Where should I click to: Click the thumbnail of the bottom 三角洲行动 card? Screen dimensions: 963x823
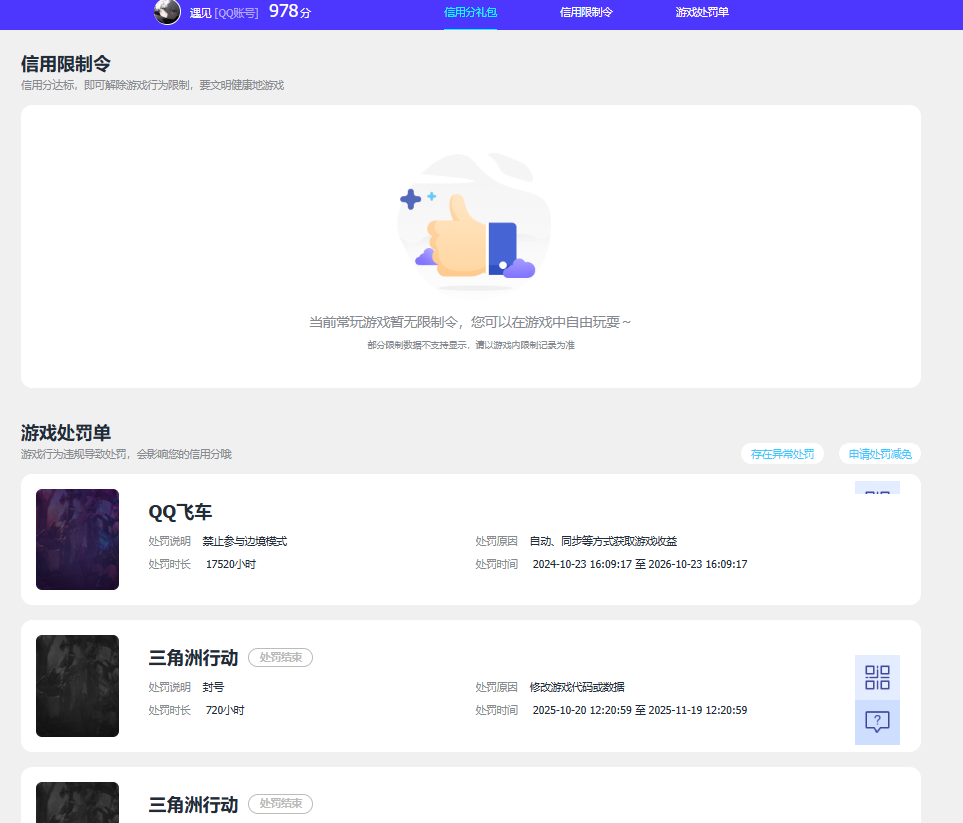coord(77,802)
